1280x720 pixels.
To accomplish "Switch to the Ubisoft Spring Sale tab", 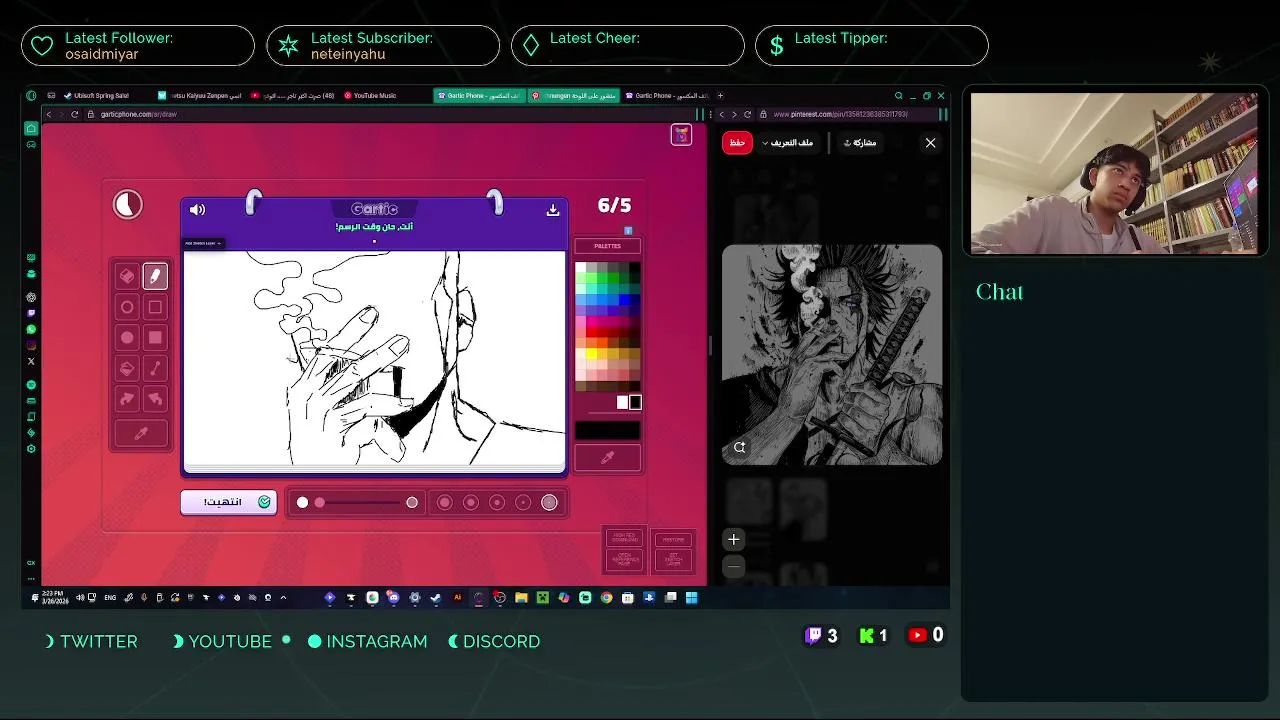I will pyautogui.click(x=100, y=96).
